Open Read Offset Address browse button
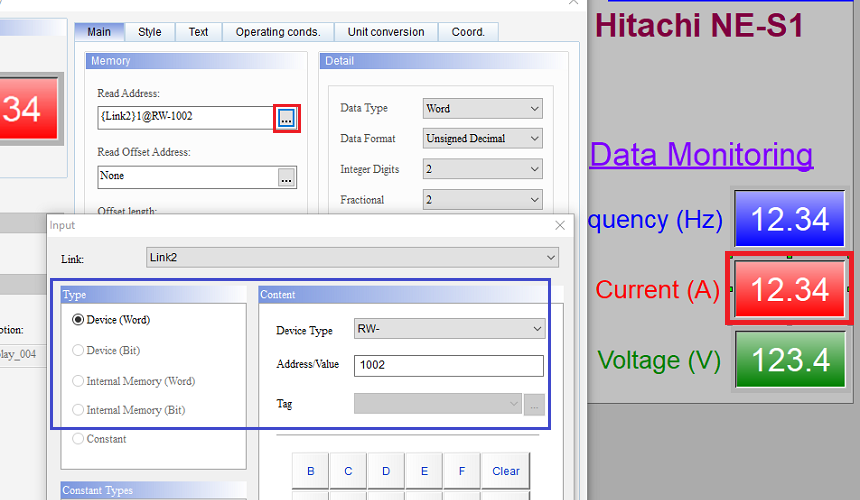Image resolution: width=860 pixels, height=500 pixels. click(x=286, y=178)
